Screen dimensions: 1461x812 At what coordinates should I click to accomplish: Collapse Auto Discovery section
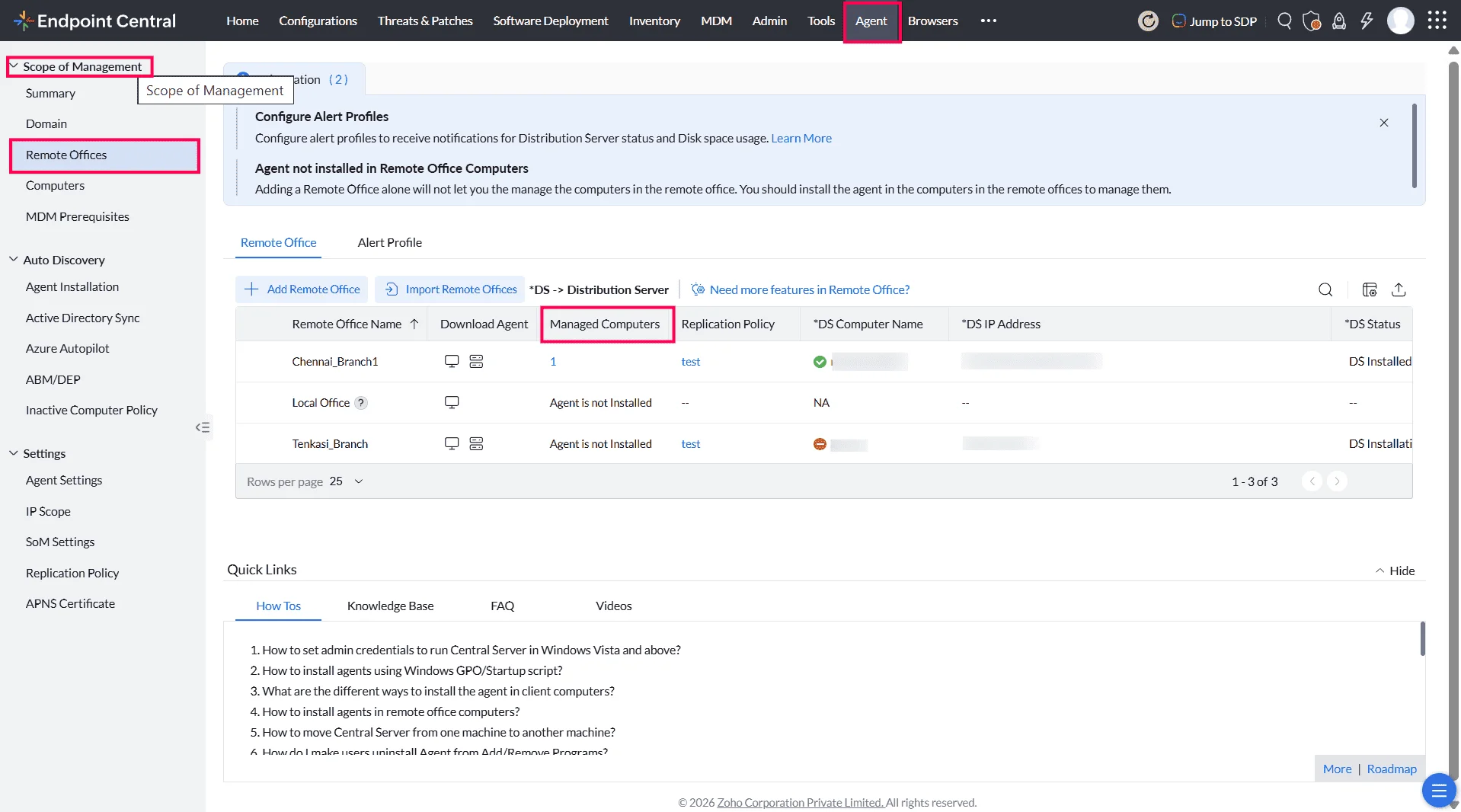[x=14, y=259]
